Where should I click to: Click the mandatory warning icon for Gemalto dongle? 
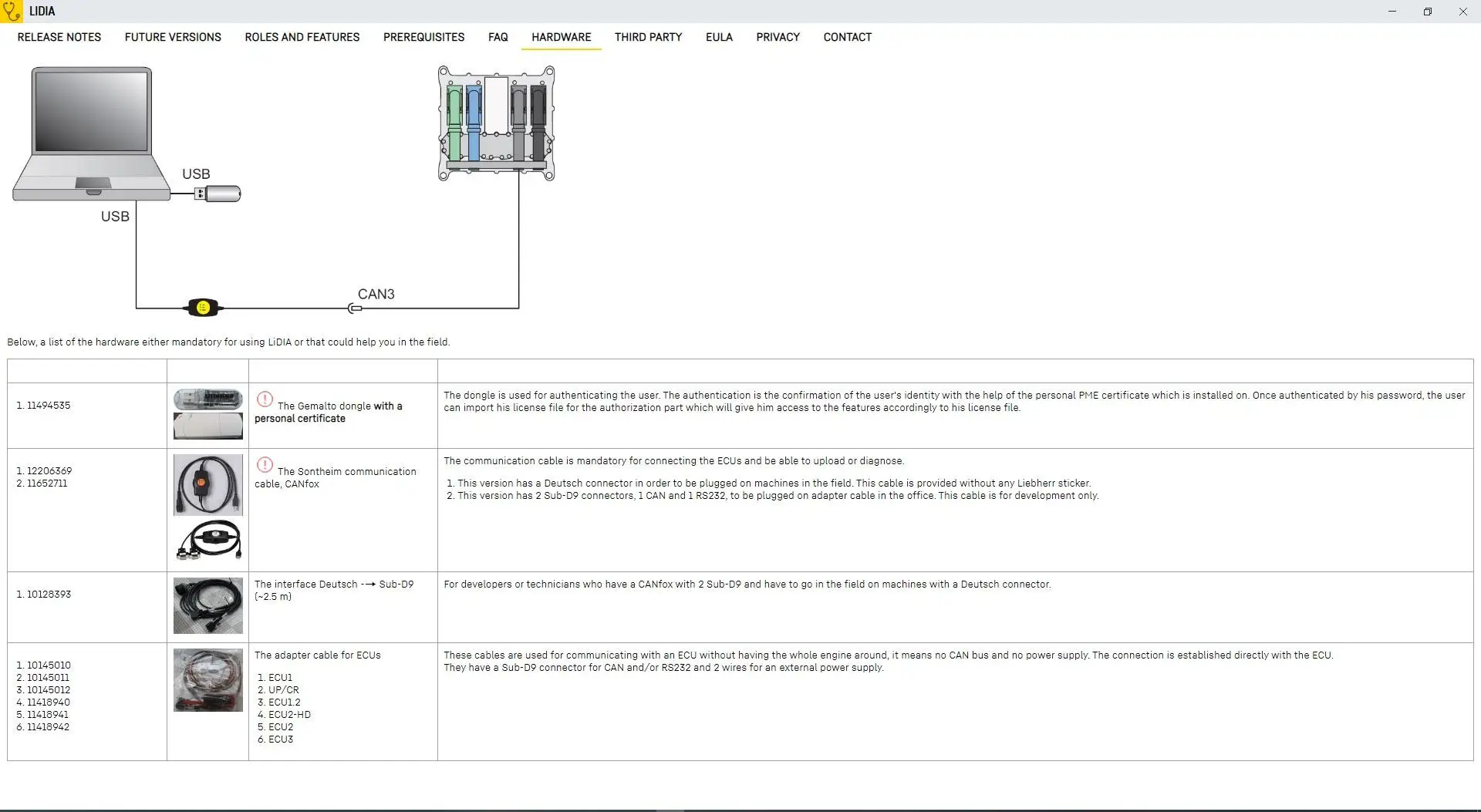[x=265, y=399]
